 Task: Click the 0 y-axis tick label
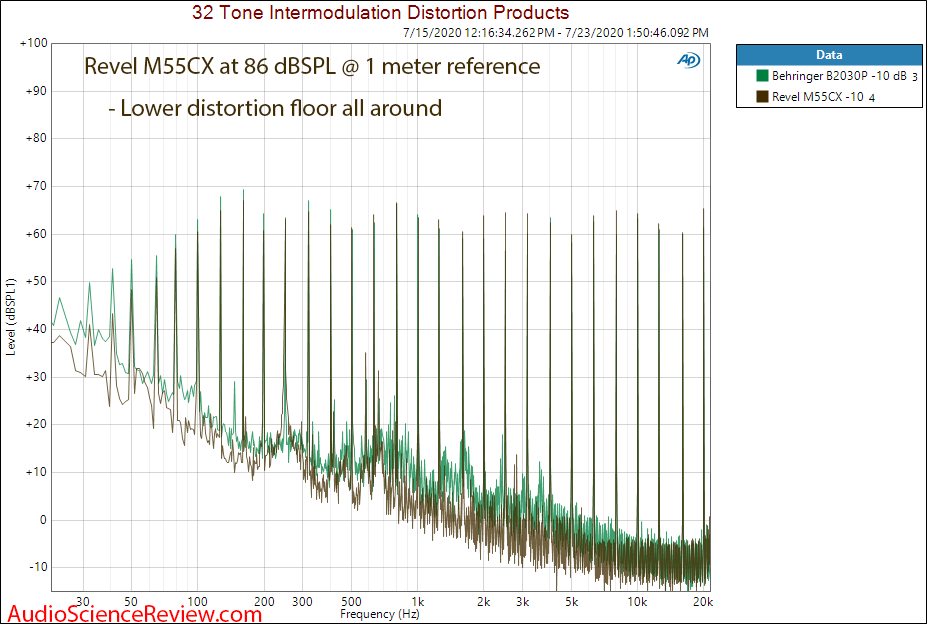(43, 520)
